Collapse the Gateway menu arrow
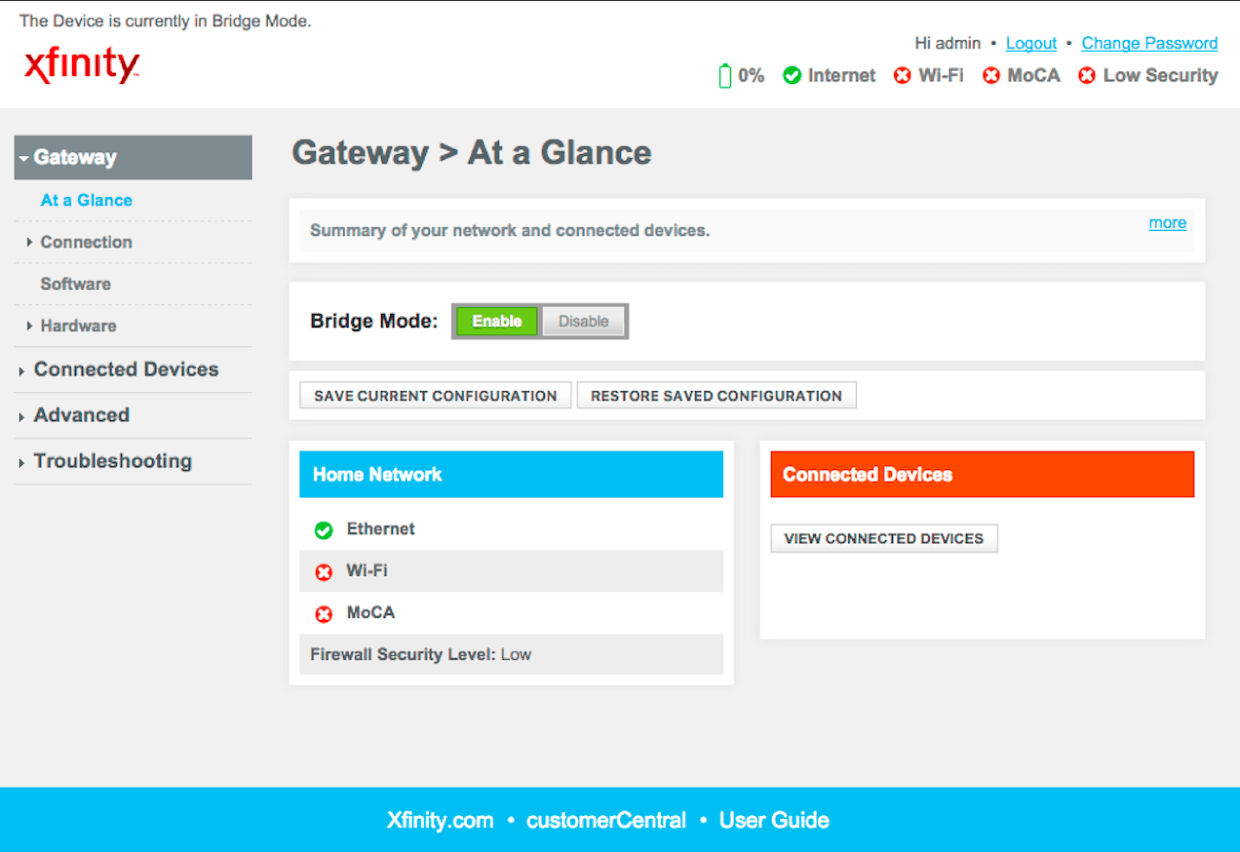The image size is (1240, 852). click(24, 158)
